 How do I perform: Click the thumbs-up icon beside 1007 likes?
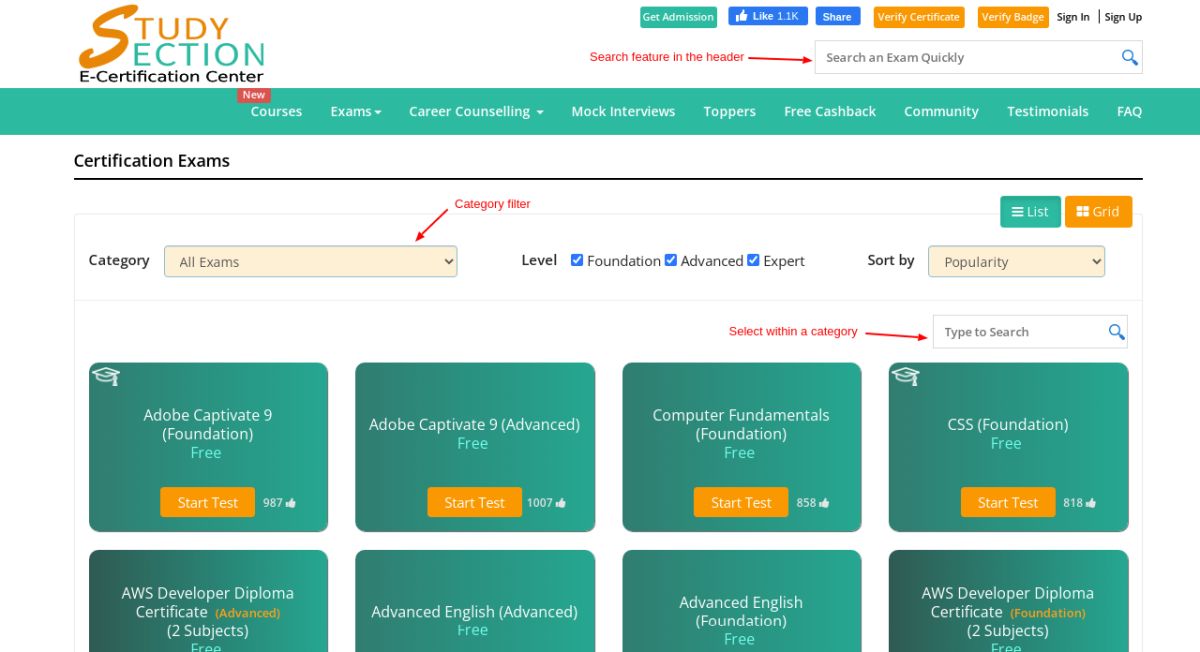(x=561, y=503)
